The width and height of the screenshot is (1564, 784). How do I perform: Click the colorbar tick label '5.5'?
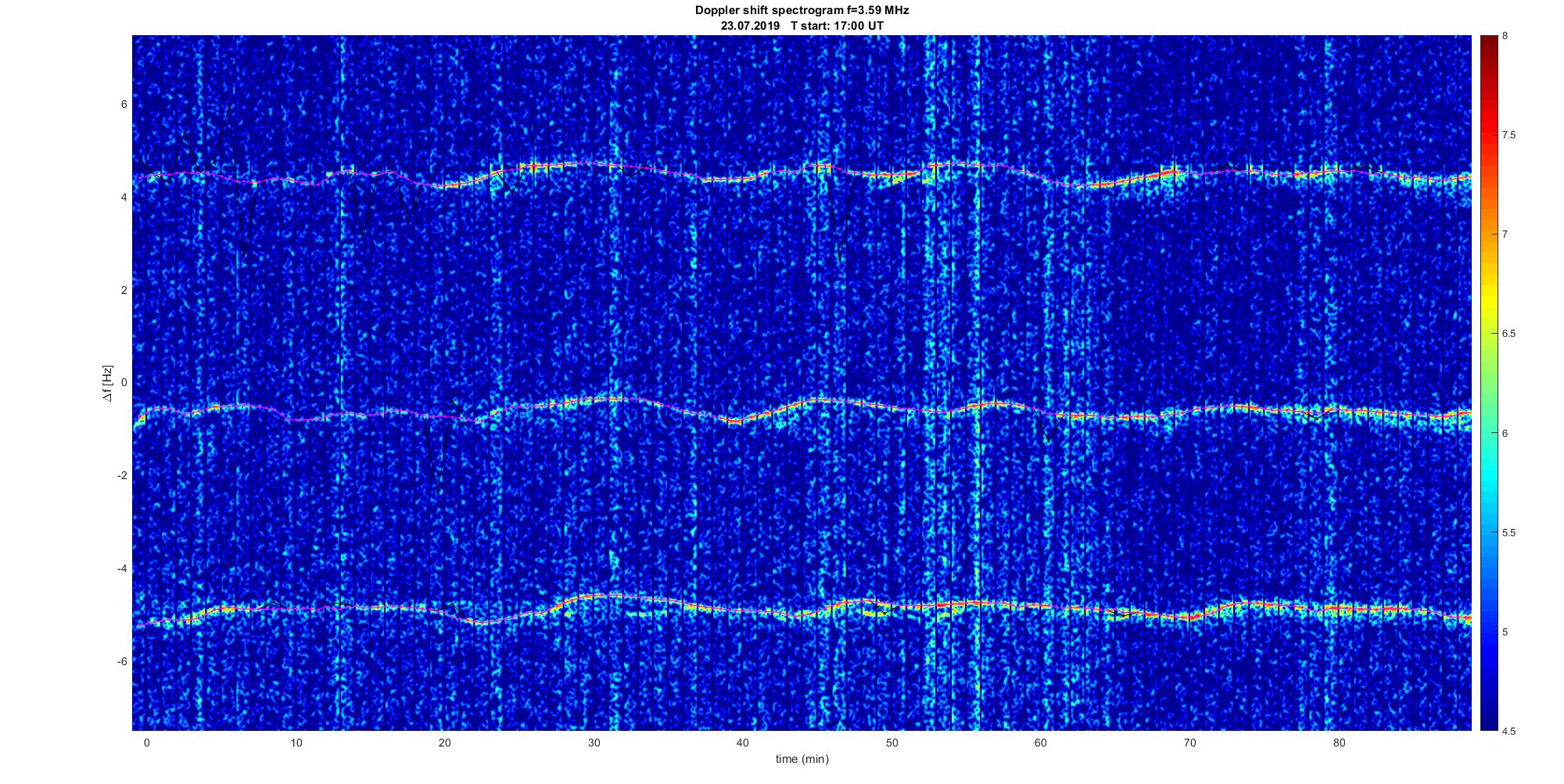1508,533
